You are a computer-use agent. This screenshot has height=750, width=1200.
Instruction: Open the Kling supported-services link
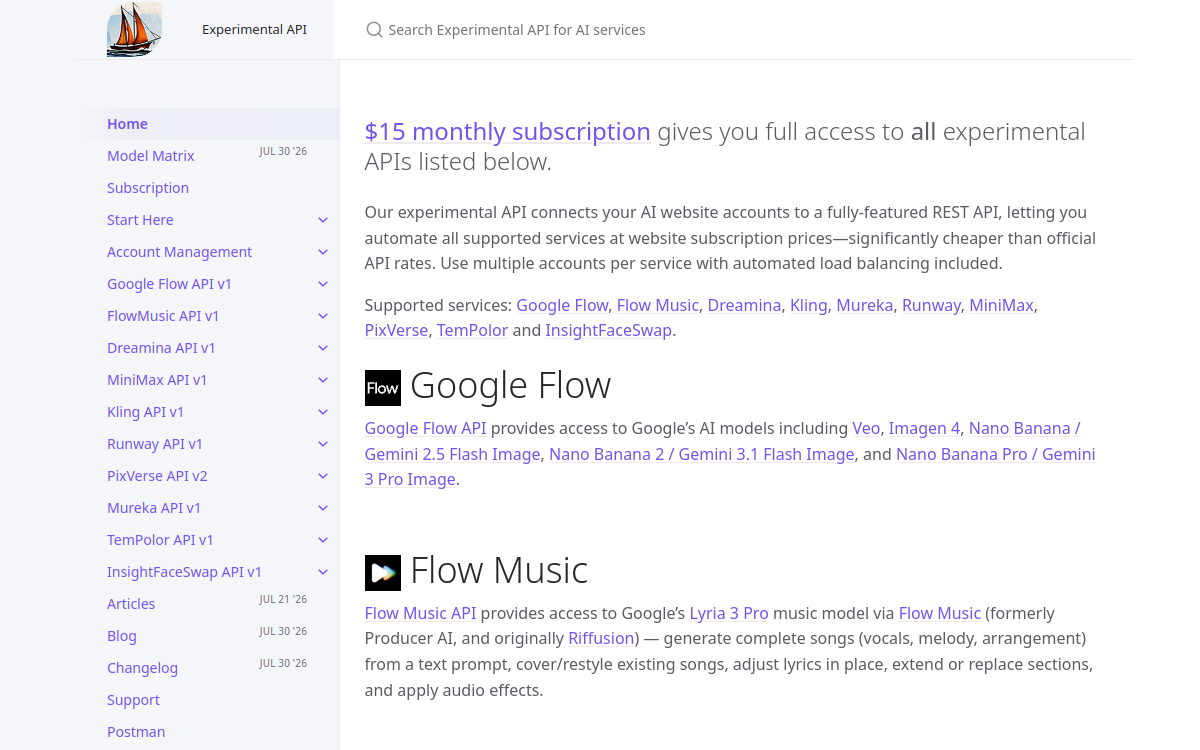(808, 305)
